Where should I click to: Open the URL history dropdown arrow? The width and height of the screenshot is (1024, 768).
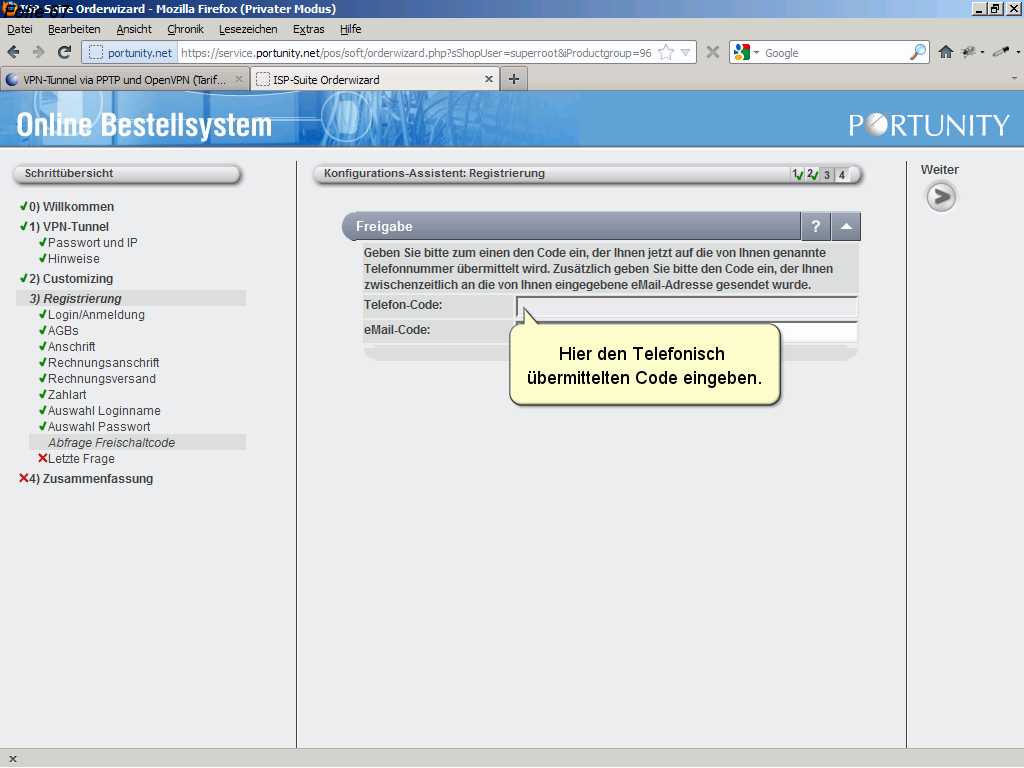686,52
